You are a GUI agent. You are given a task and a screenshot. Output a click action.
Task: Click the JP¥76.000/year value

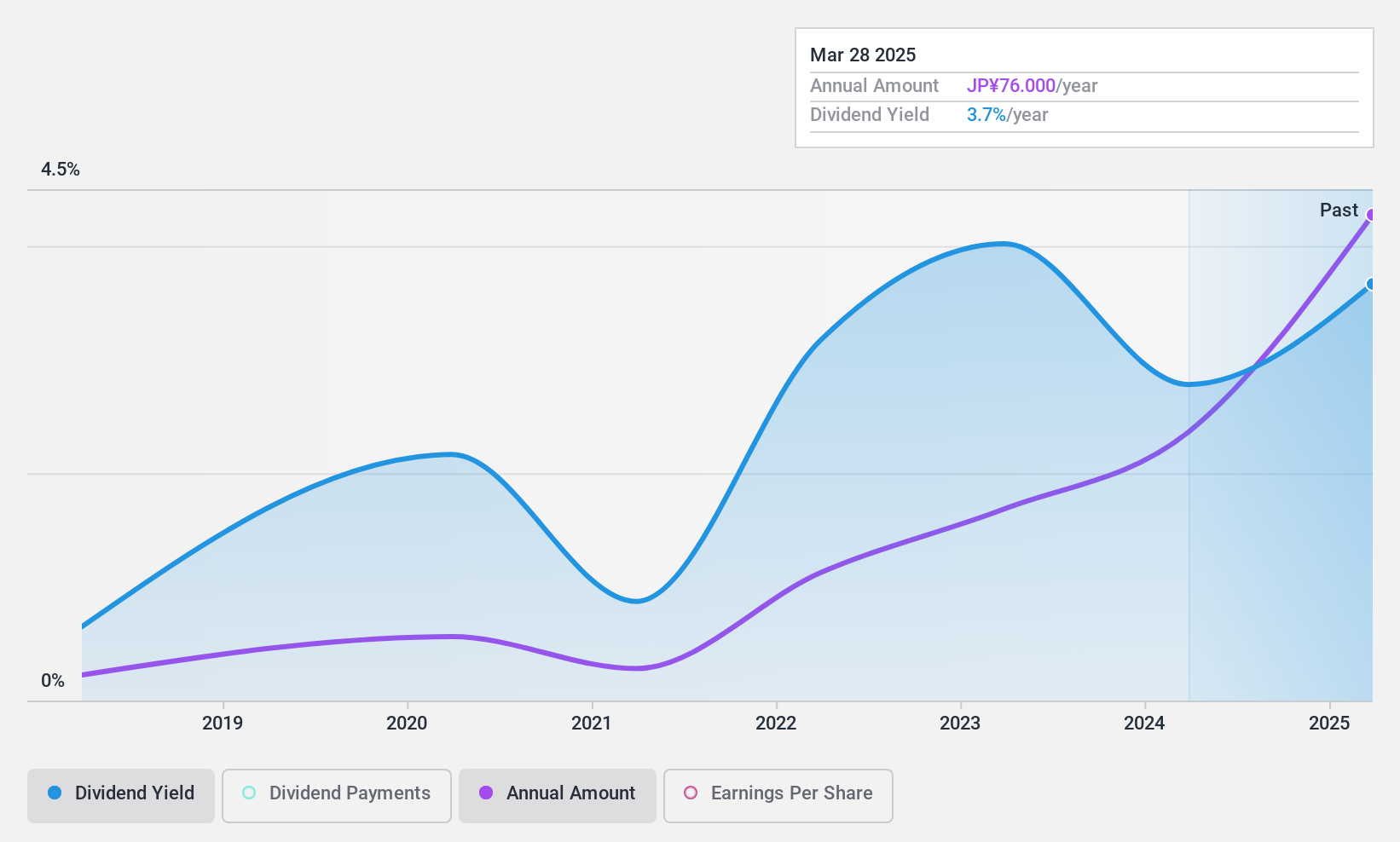click(1032, 86)
